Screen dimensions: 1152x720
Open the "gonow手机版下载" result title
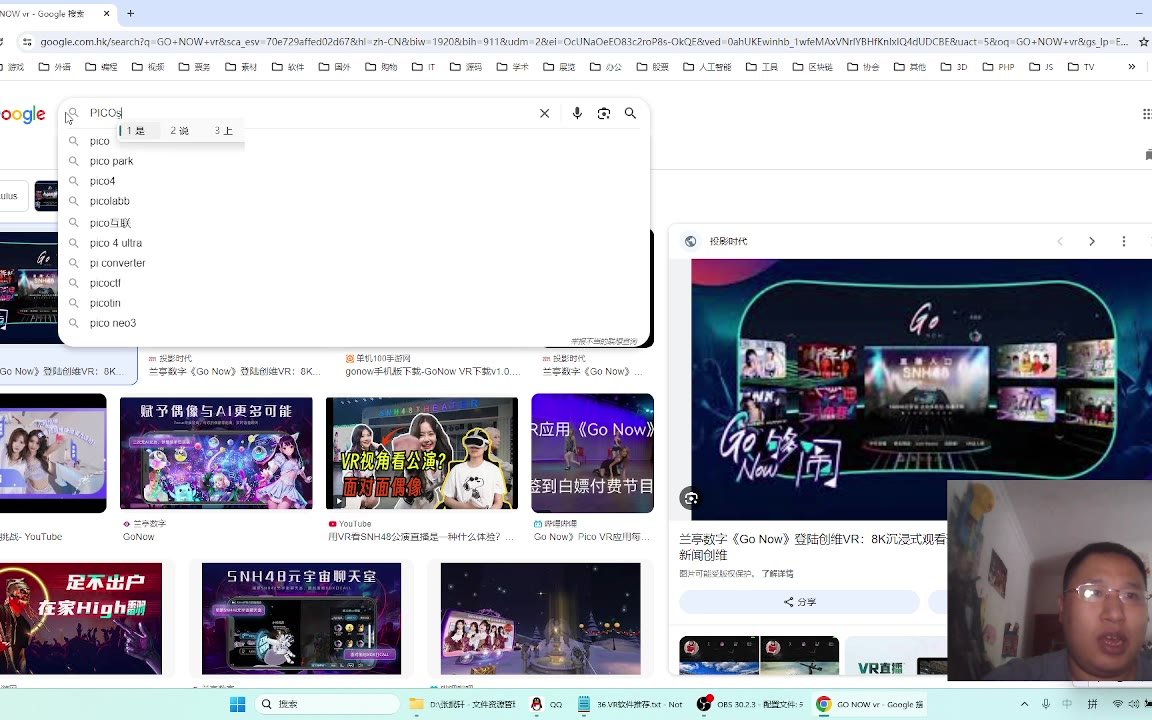click(433, 371)
